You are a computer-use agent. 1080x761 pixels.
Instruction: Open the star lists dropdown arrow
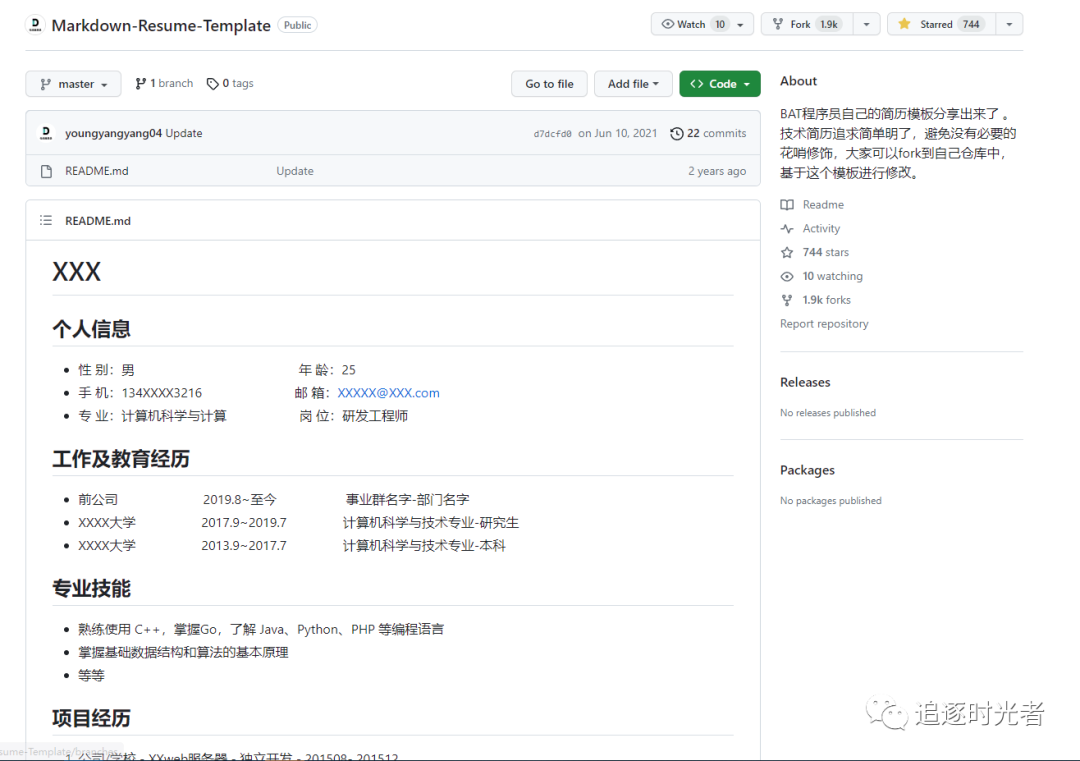1009,24
